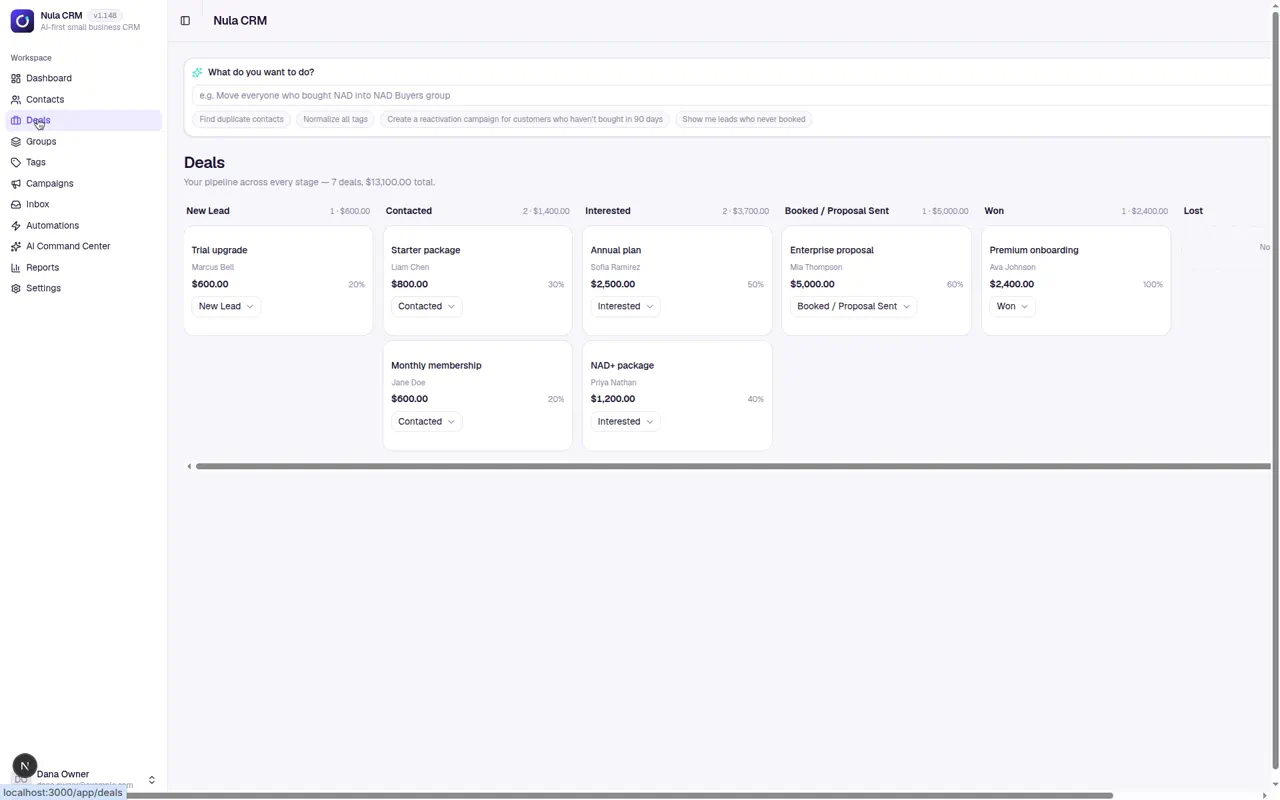Click the 'Lost' column header
Screen dimensions: 1280x800
(x=1193, y=211)
